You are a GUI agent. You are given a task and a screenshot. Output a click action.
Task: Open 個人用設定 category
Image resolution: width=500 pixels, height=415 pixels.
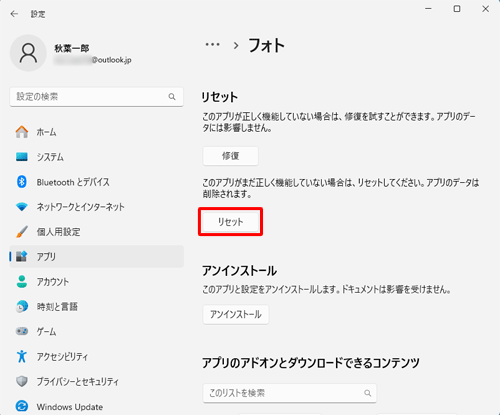[x=97, y=232]
